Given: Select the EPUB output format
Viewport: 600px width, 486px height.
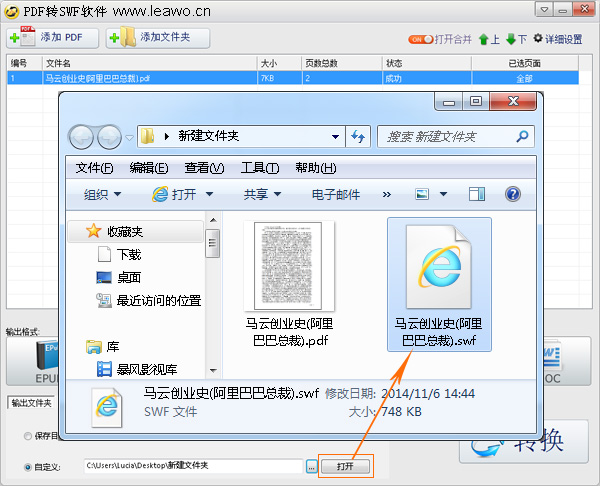Looking at the screenshot, I should (x=33, y=362).
